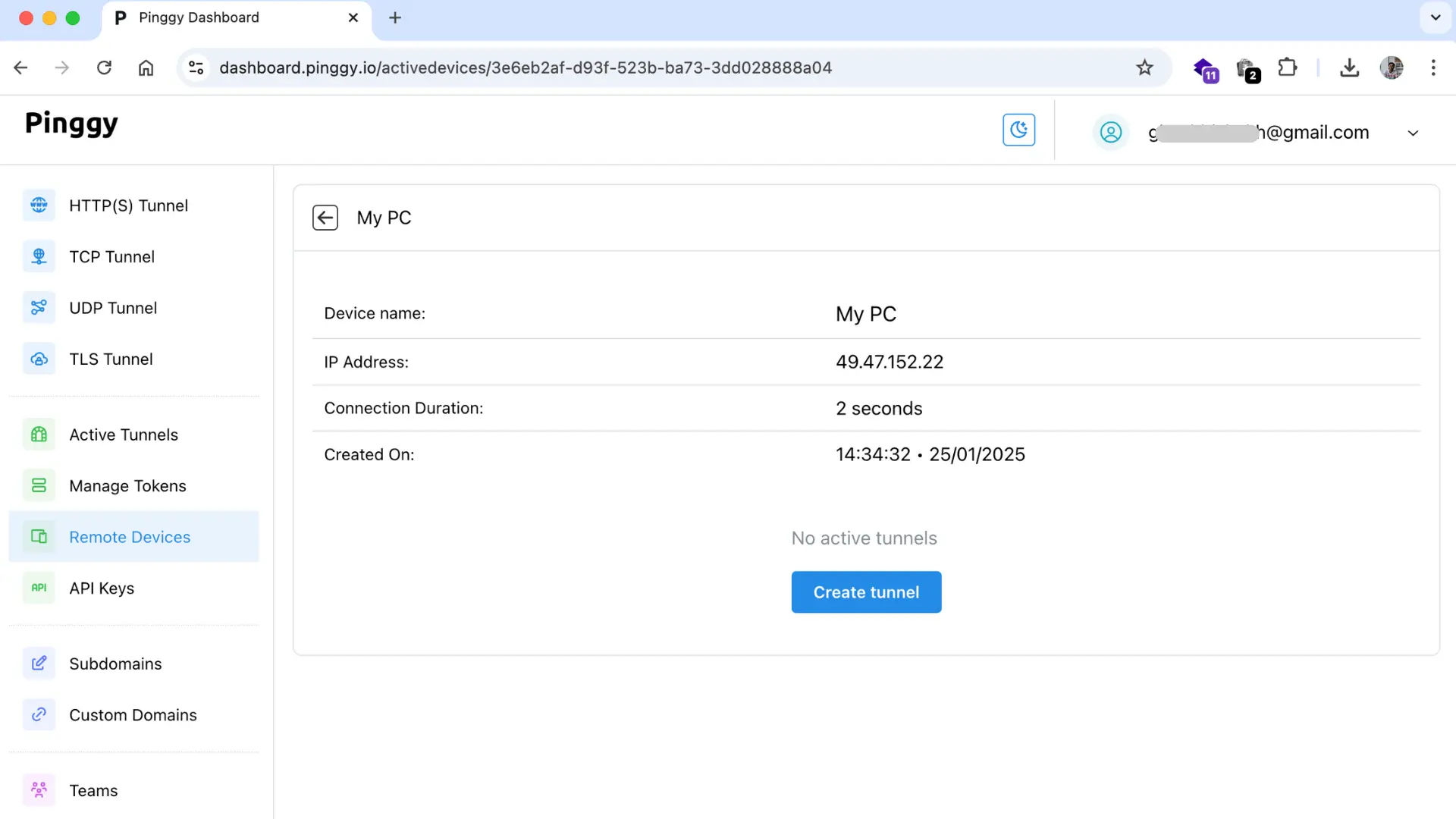Open the TCP Tunnel menu item

point(134,256)
